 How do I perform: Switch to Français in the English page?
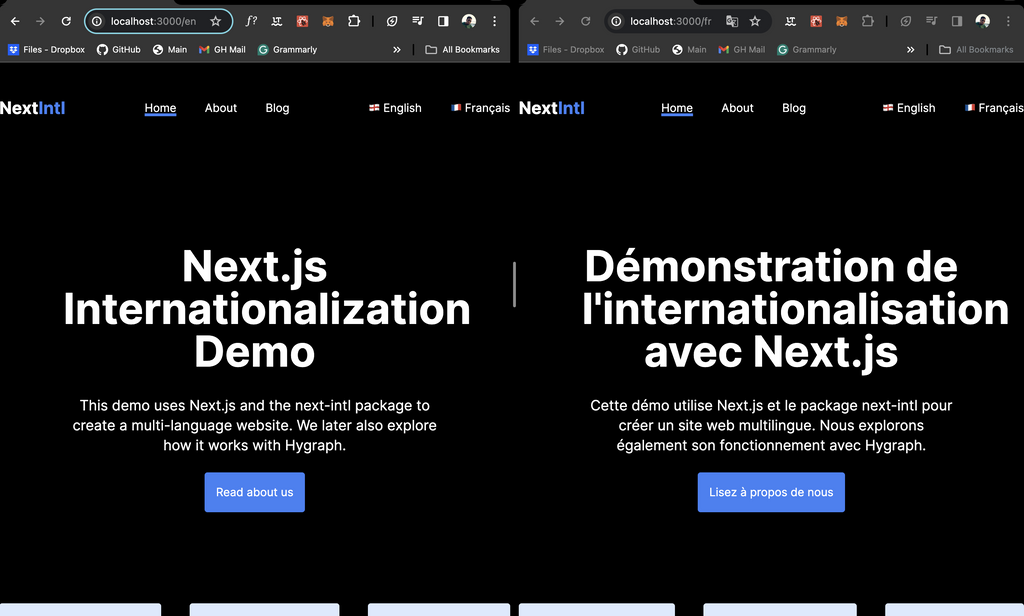tap(481, 108)
